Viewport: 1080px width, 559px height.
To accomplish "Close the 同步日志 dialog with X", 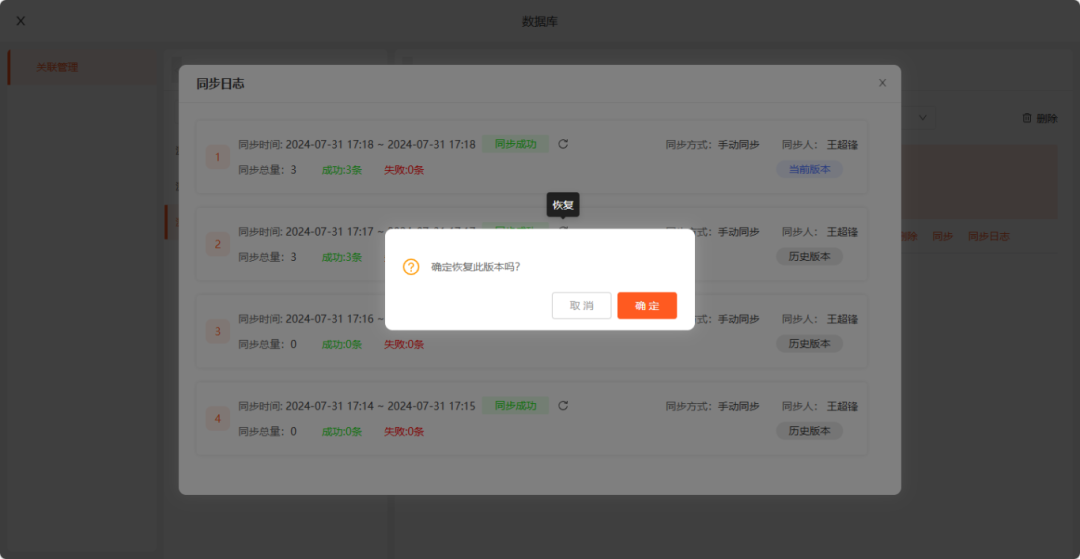I will tap(882, 83).
